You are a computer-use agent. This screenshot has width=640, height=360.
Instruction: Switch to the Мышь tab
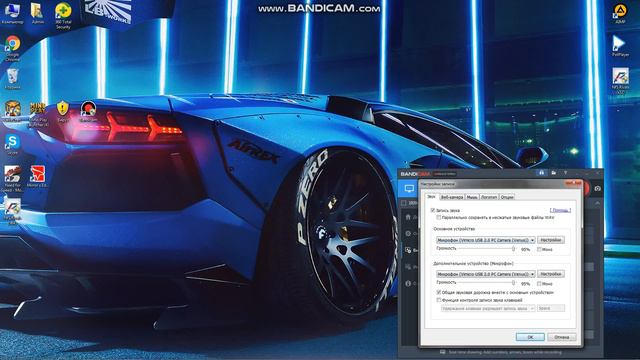pyautogui.click(x=472, y=197)
